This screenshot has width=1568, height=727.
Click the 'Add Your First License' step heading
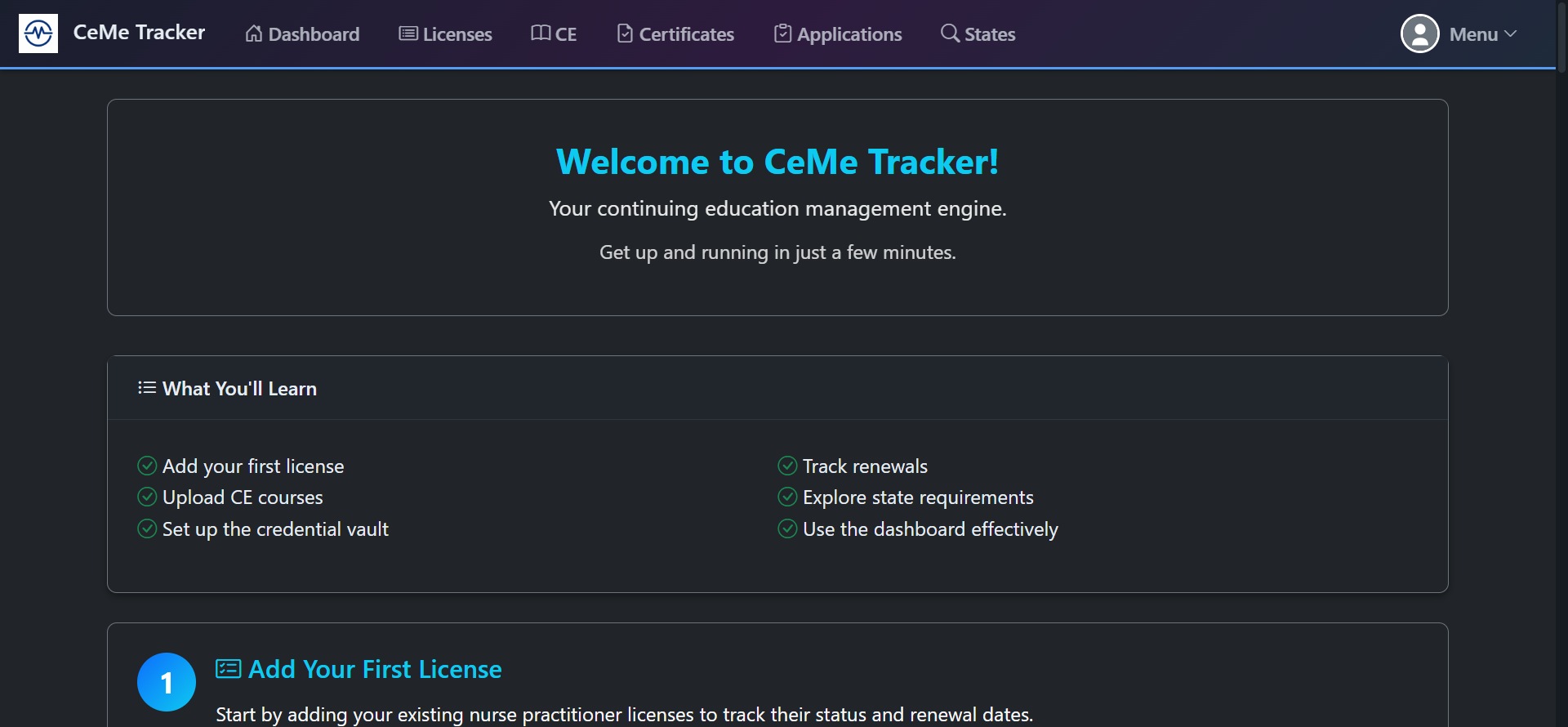pos(375,669)
